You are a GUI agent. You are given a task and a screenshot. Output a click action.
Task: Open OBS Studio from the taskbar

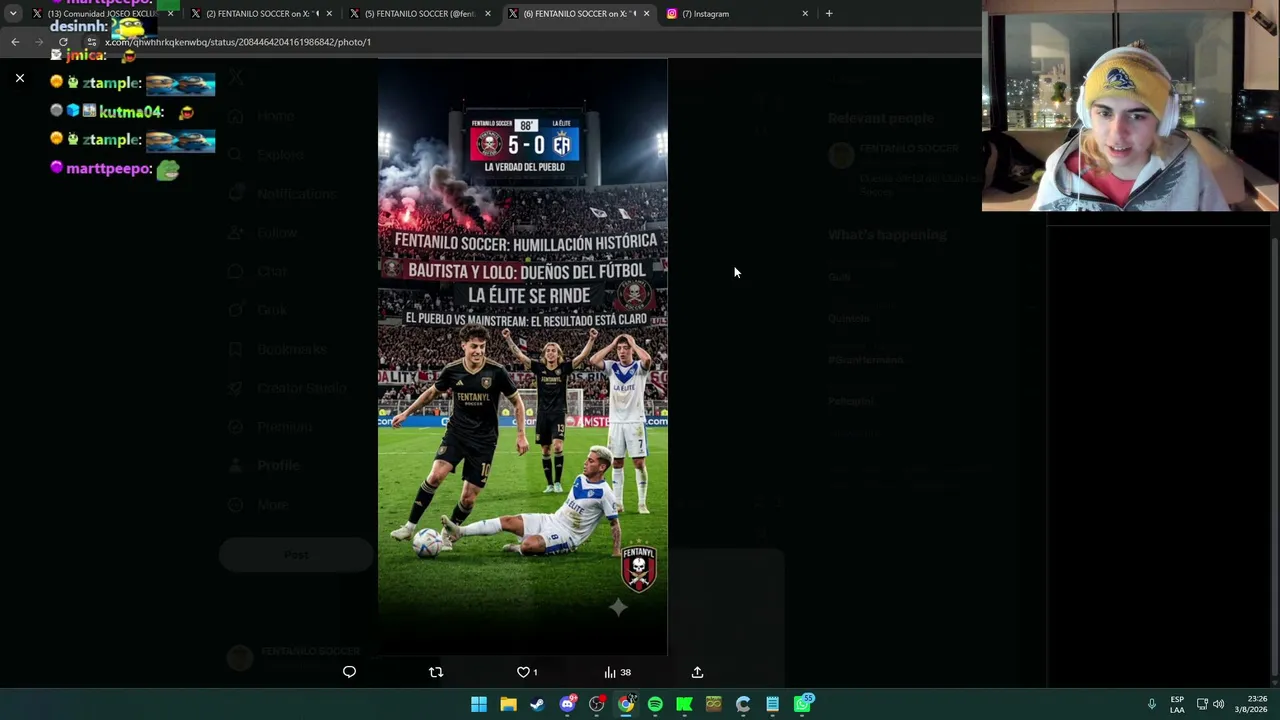[597, 704]
